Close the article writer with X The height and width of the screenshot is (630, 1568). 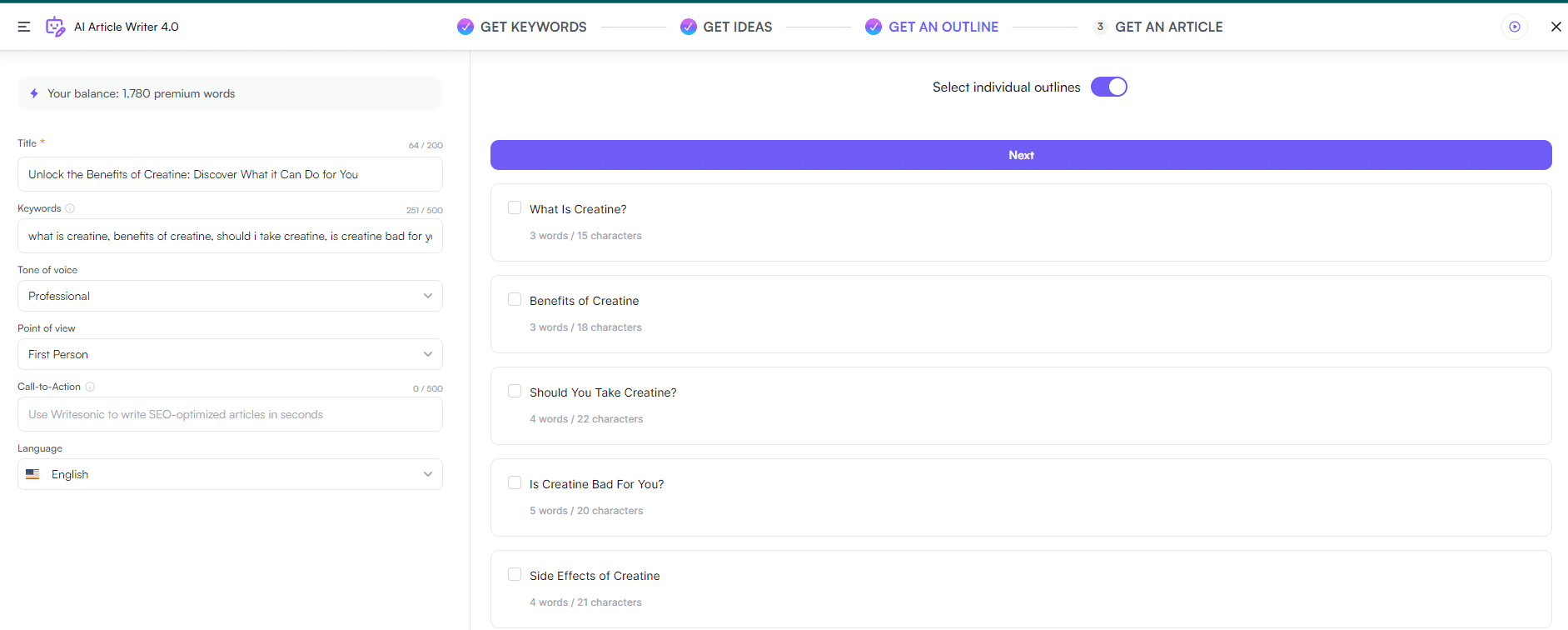click(1556, 27)
